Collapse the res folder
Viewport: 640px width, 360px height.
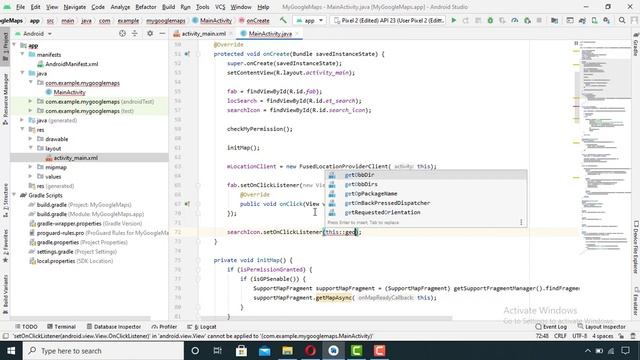pyautogui.click(x=23, y=129)
